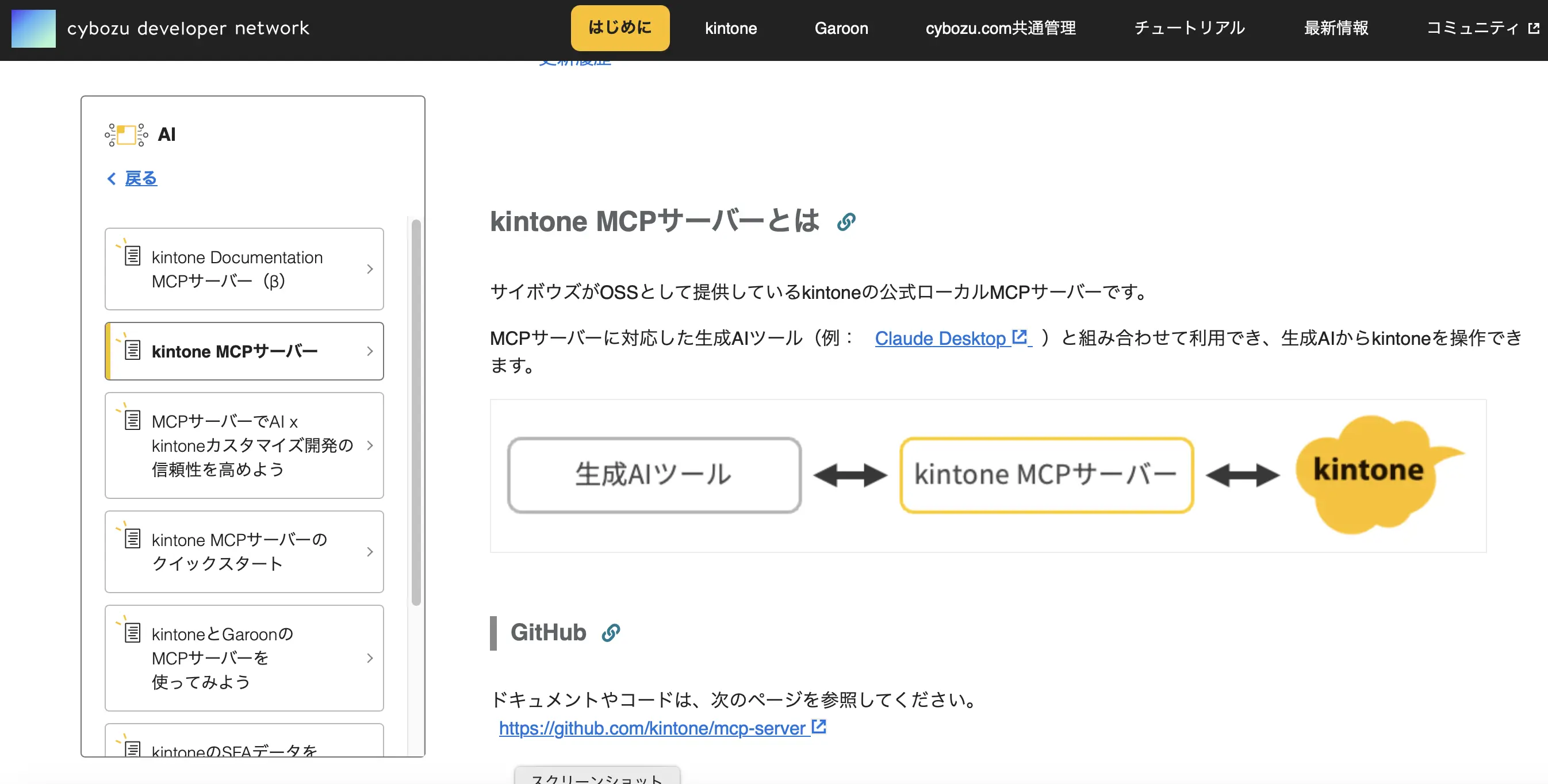
Task: Click document icon of MCPサーバーでAI article
Action: point(132,420)
